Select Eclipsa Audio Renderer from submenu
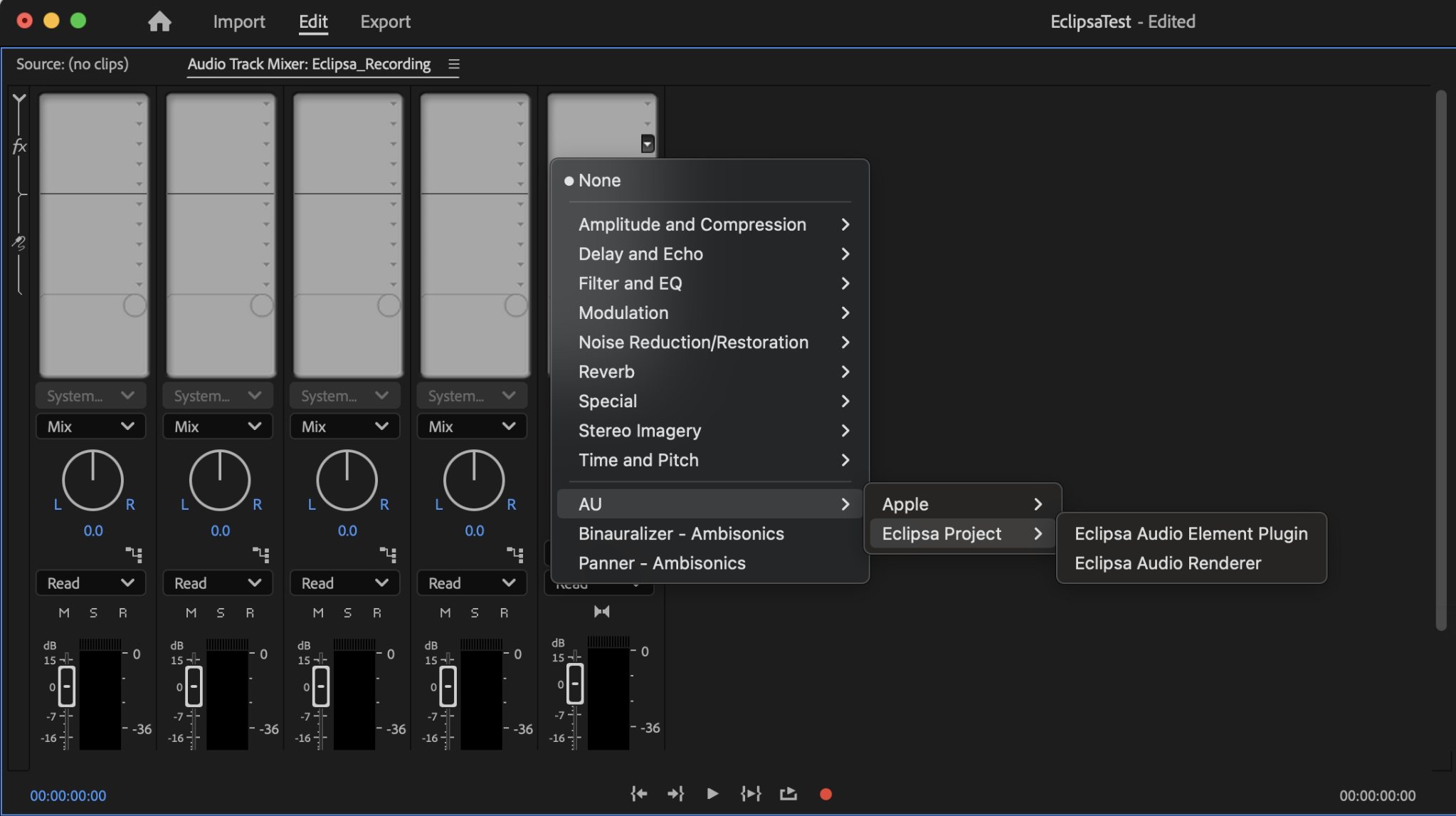 [1167, 563]
